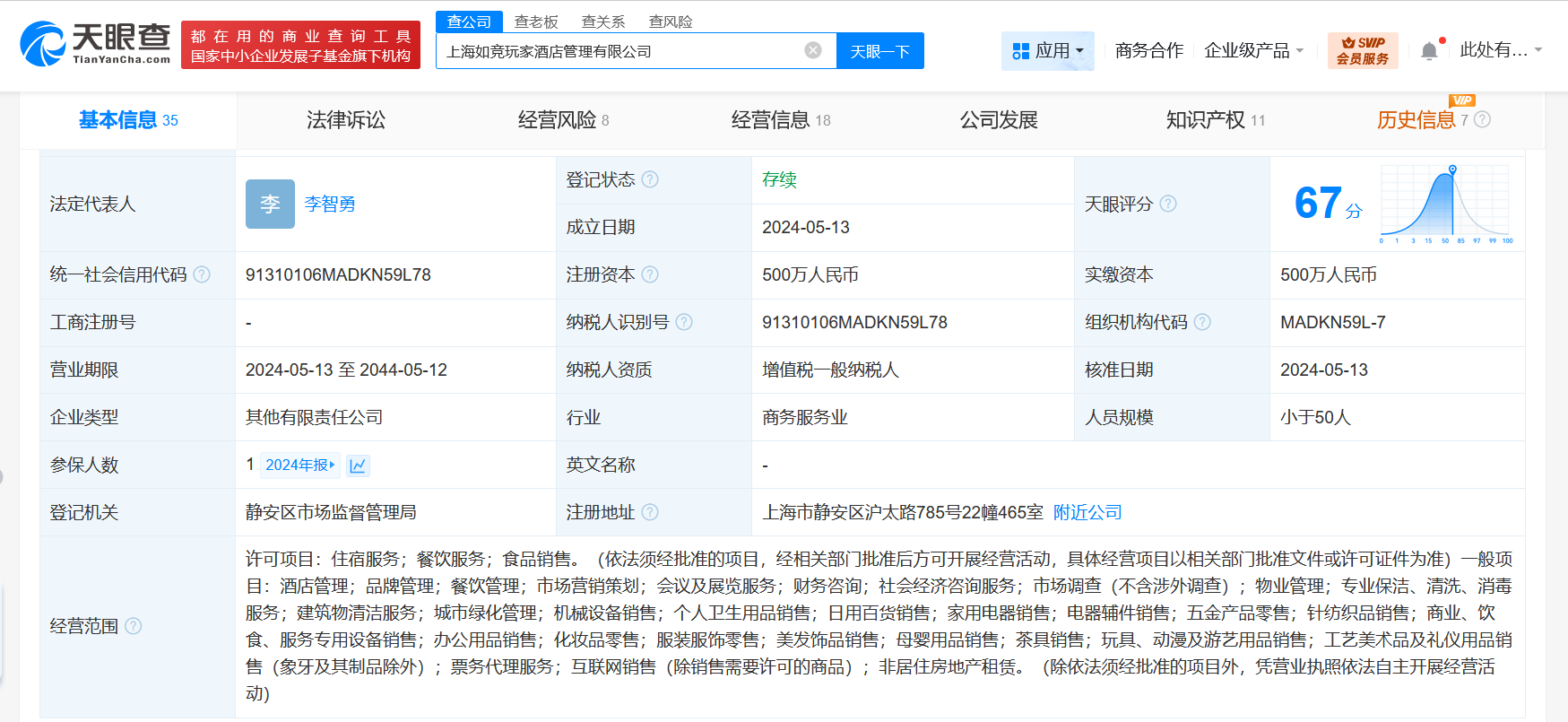Click help icon next to 经营范围
The height and width of the screenshot is (722, 1568).
(134, 626)
